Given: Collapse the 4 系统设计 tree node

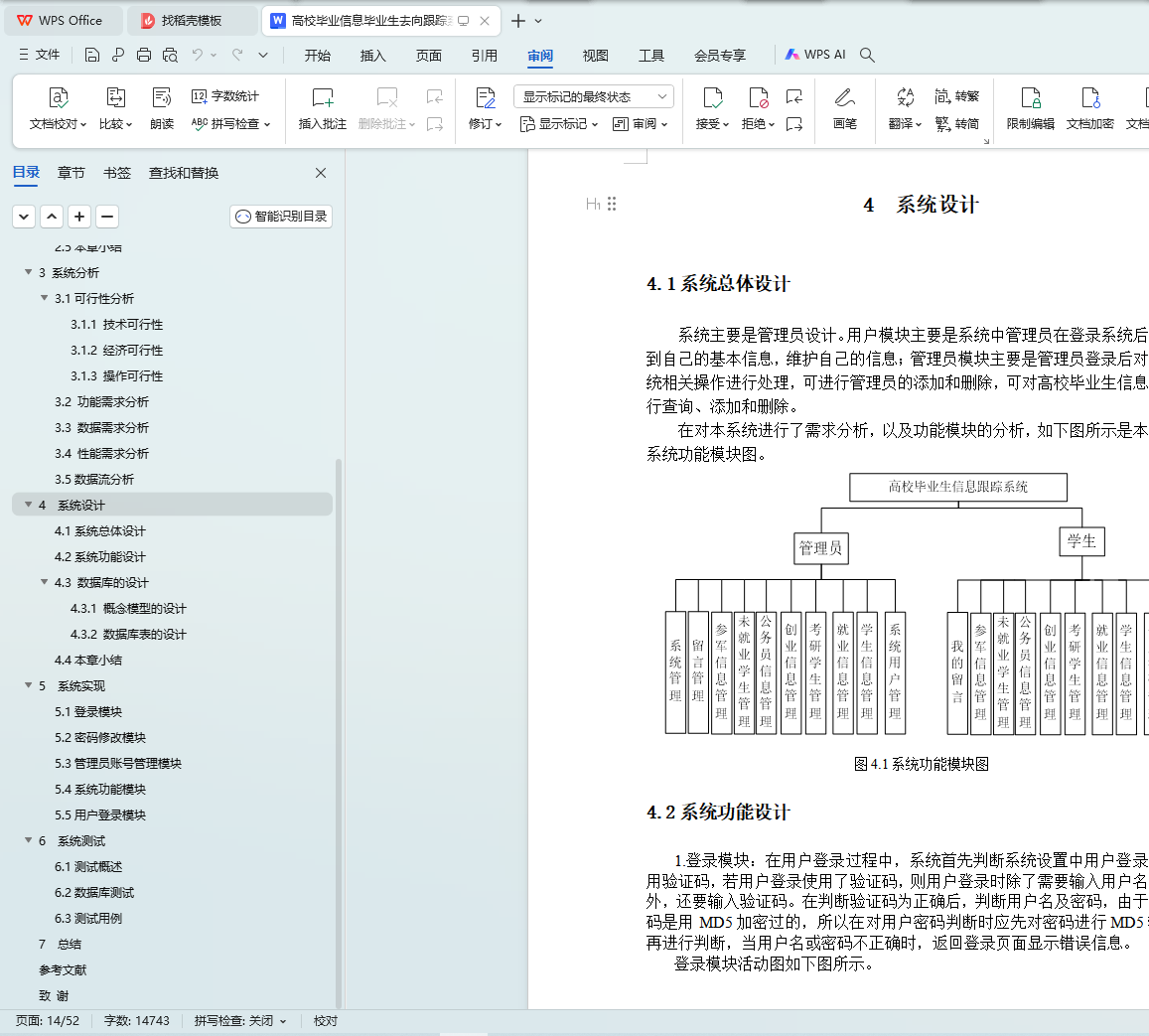Looking at the screenshot, I should 29,505.
